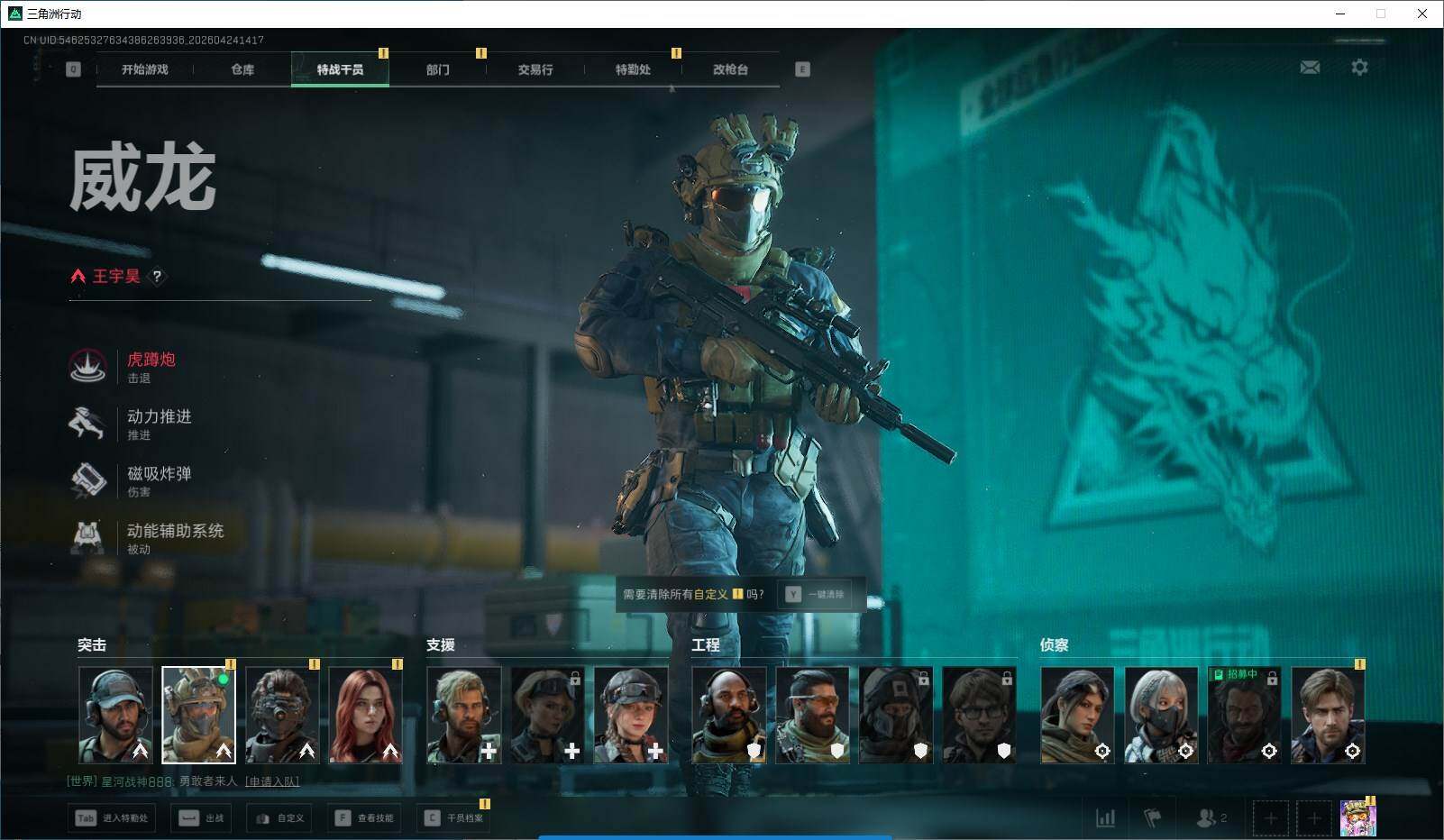Open the friends list icon showing 2
The width and height of the screenshot is (1444, 840).
(1211, 817)
